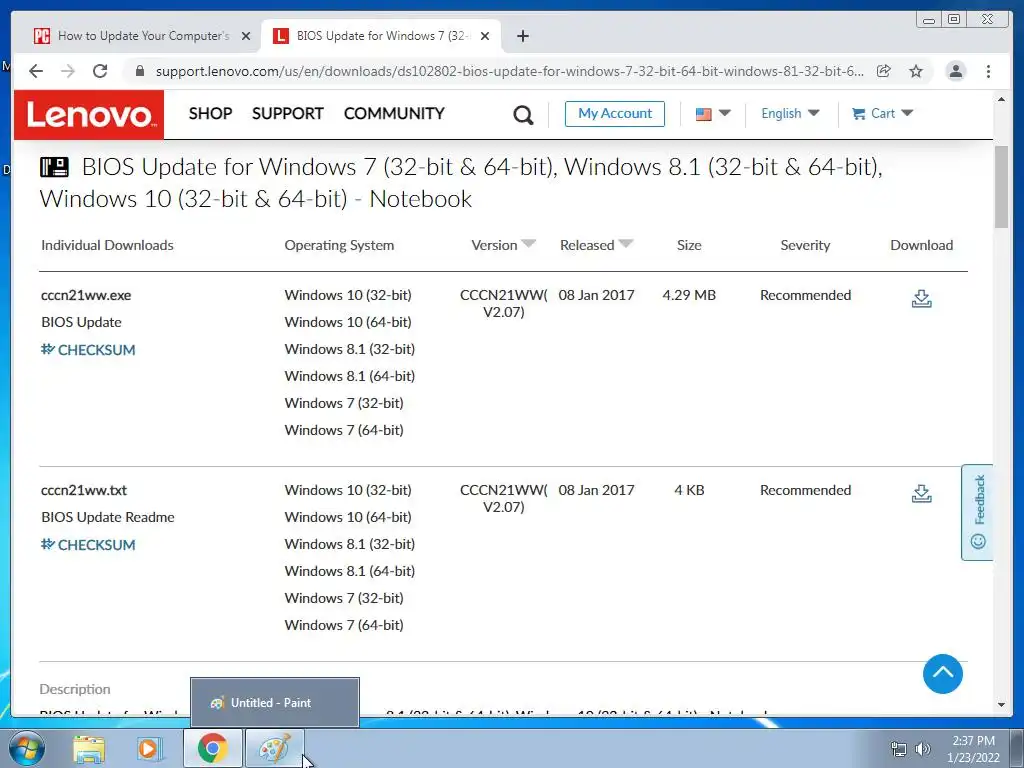
Task: Click the address bar URL
Action: (509, 71)
